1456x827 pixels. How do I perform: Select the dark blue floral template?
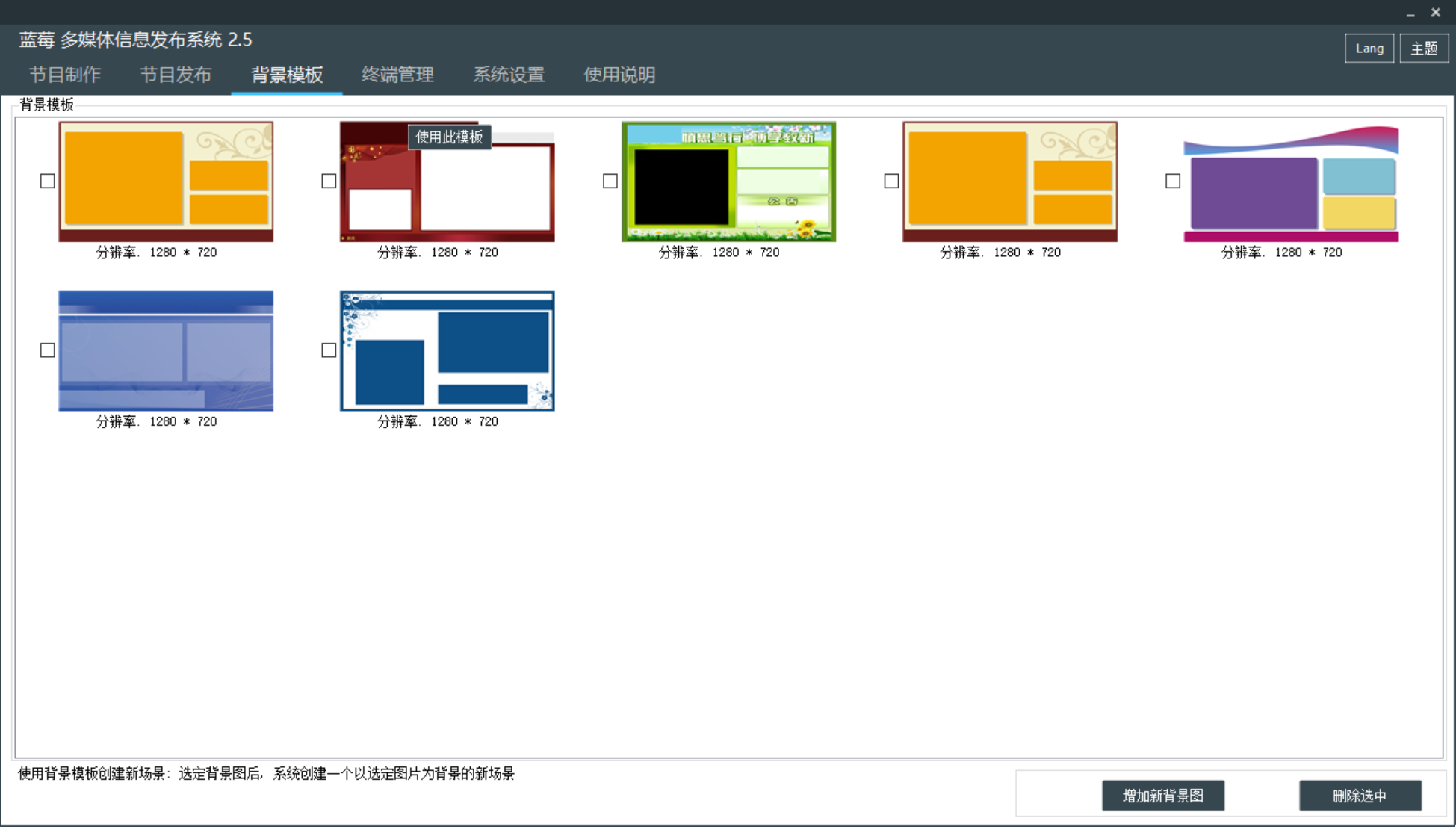point(447,350)
